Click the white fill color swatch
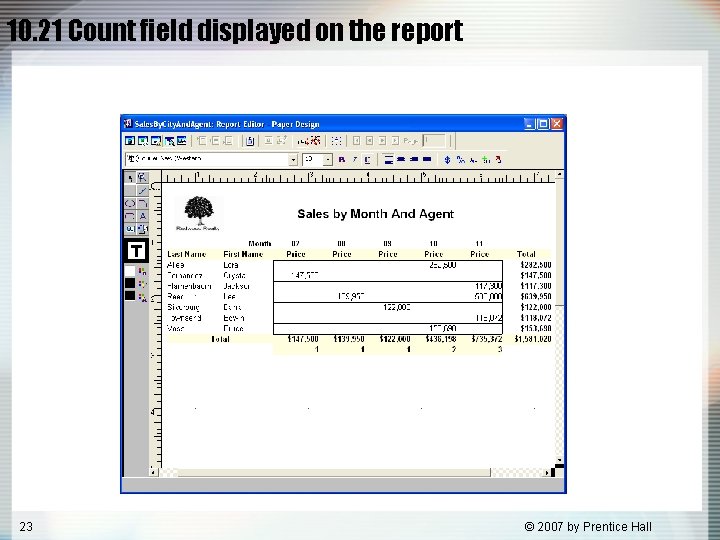Screen dimensions: 720x540 pos(130,271)
